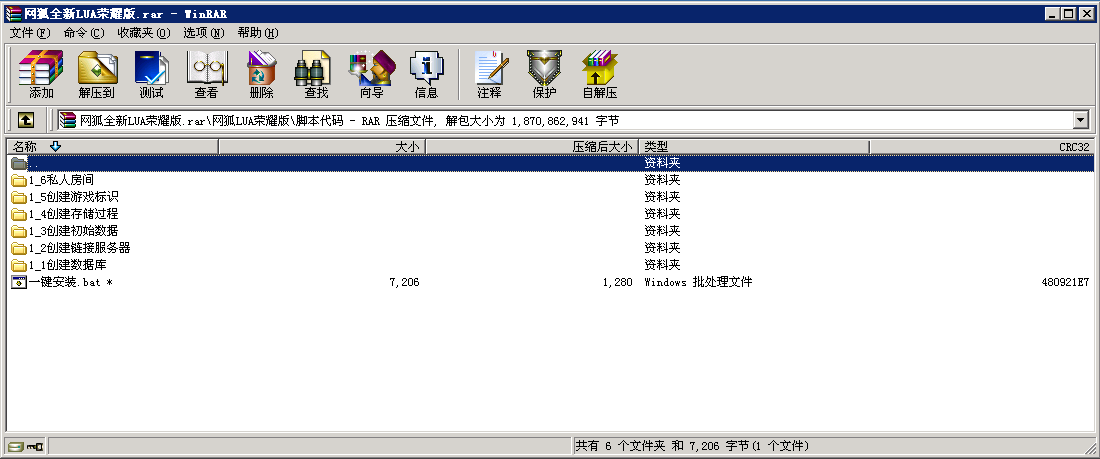Screen dimensions: 1100x459
Task: Run the 测试 (Test) archive tool
Action: click(x=151, y=74)
